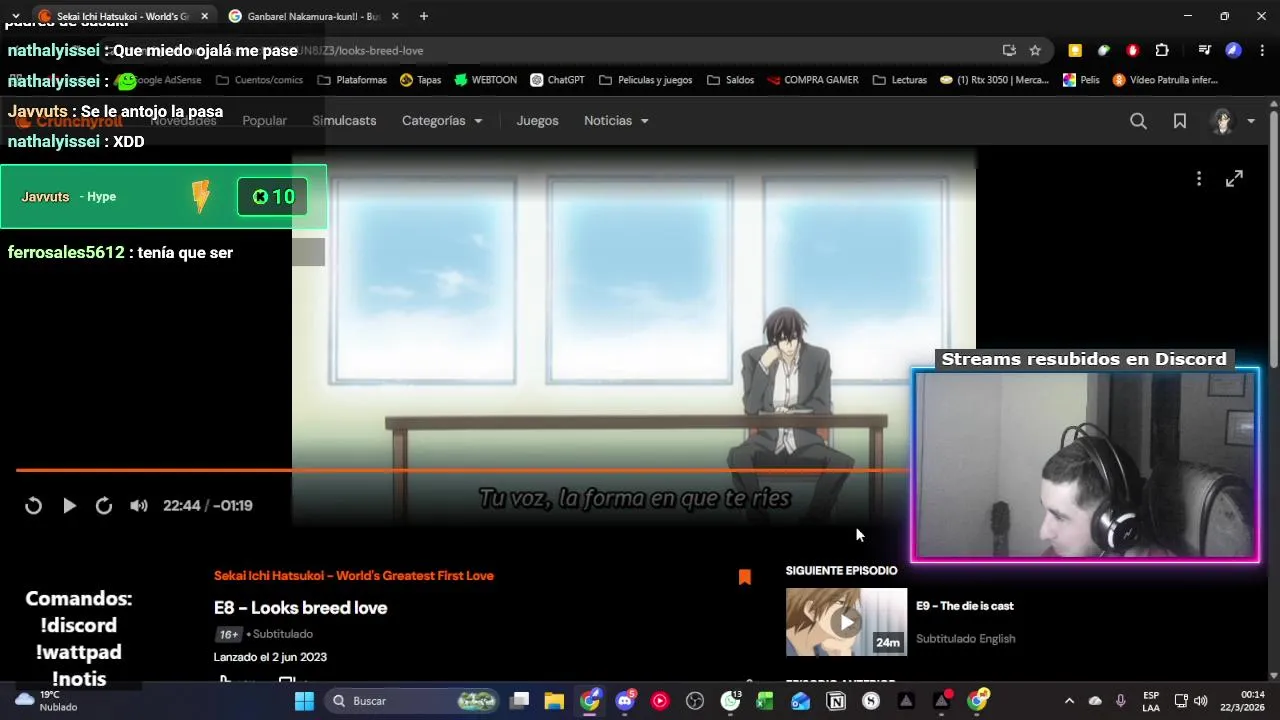Switch to the Sekai Ichi Hatsukoi tab
1280x720 pixels.
point(123,16)
